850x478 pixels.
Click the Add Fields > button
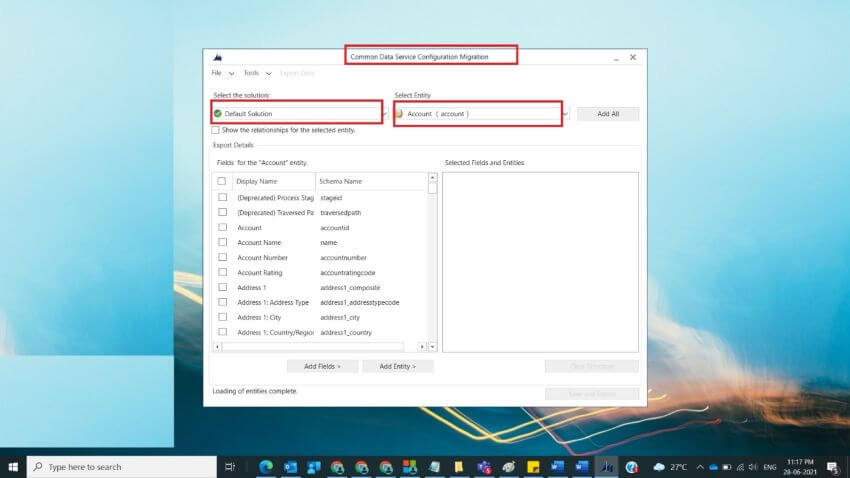[x=322, y=366]
